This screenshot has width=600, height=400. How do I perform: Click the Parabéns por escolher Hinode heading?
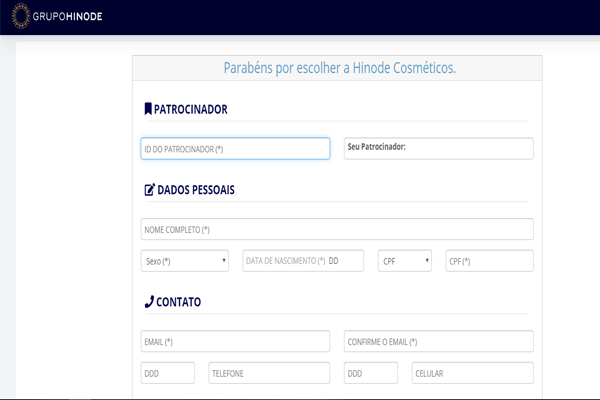click(338, 68)
